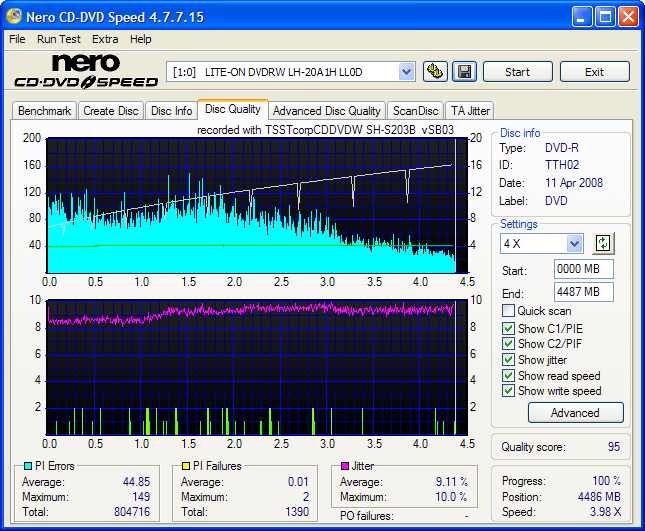Viewport: 645px width, 531px height.
Task: Click the End position input field
Action: click(x=583, y=292)
